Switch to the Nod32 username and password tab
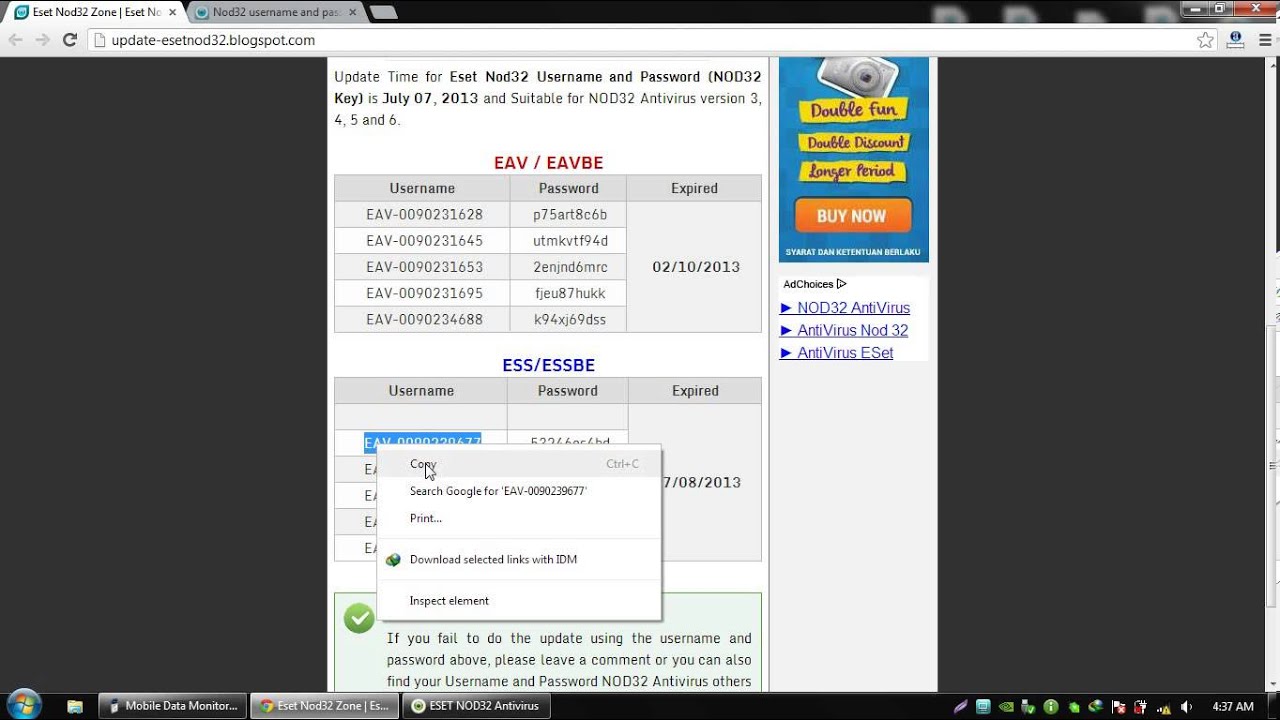 coord(275,12)
